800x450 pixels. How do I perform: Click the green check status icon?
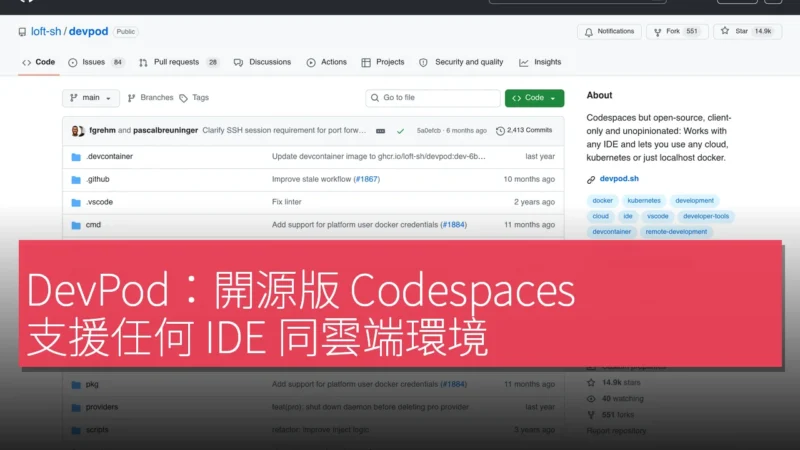coord(401,131)
